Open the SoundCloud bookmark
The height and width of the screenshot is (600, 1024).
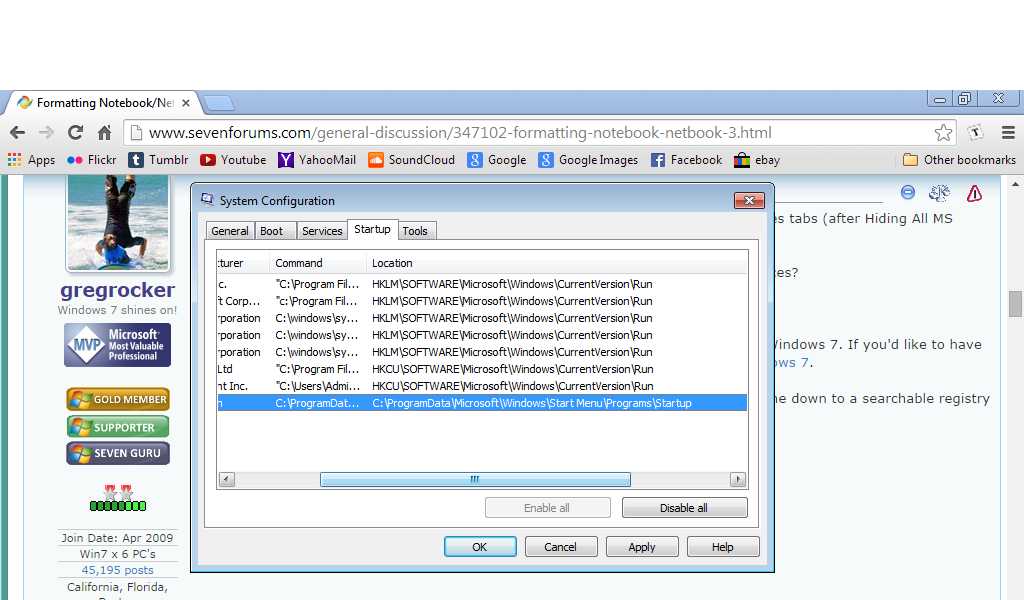point(411,160)
